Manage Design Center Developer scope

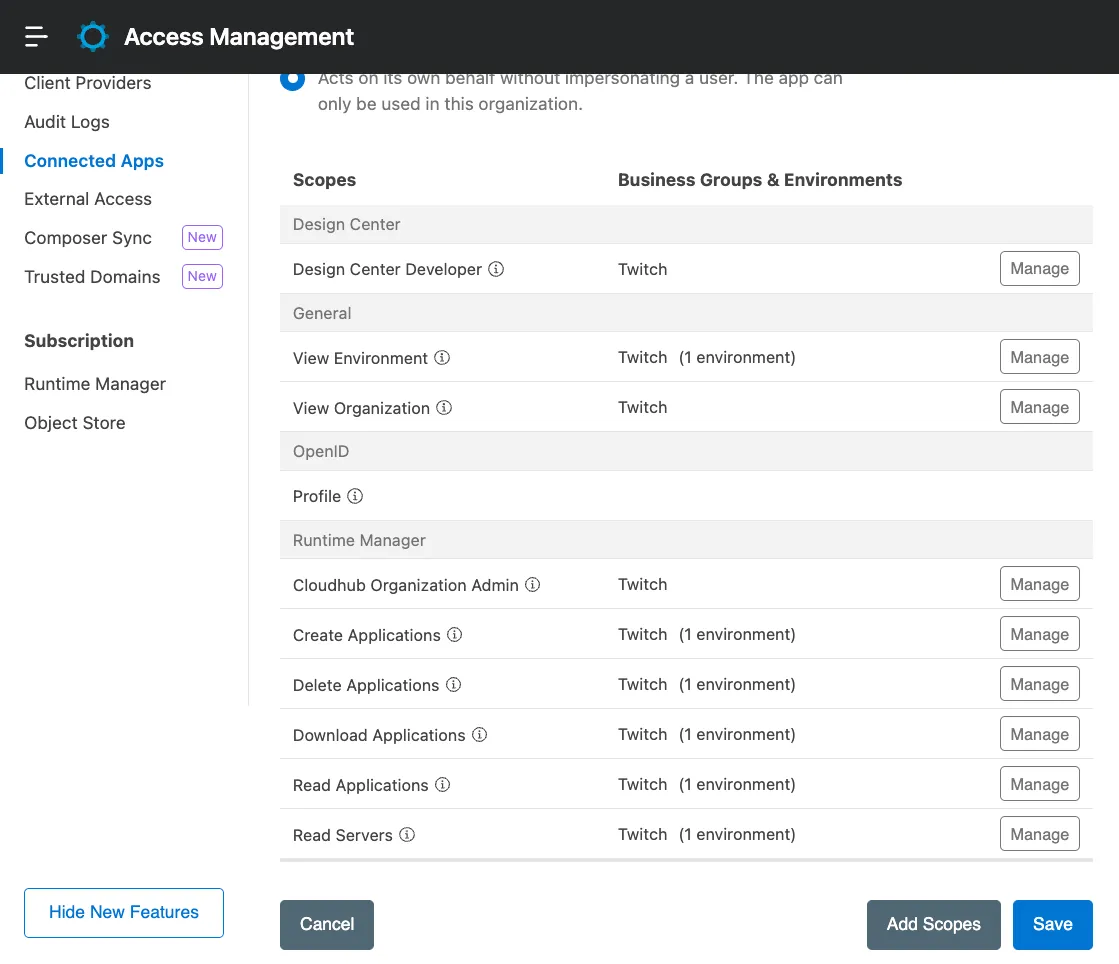tap(1039, 268)
